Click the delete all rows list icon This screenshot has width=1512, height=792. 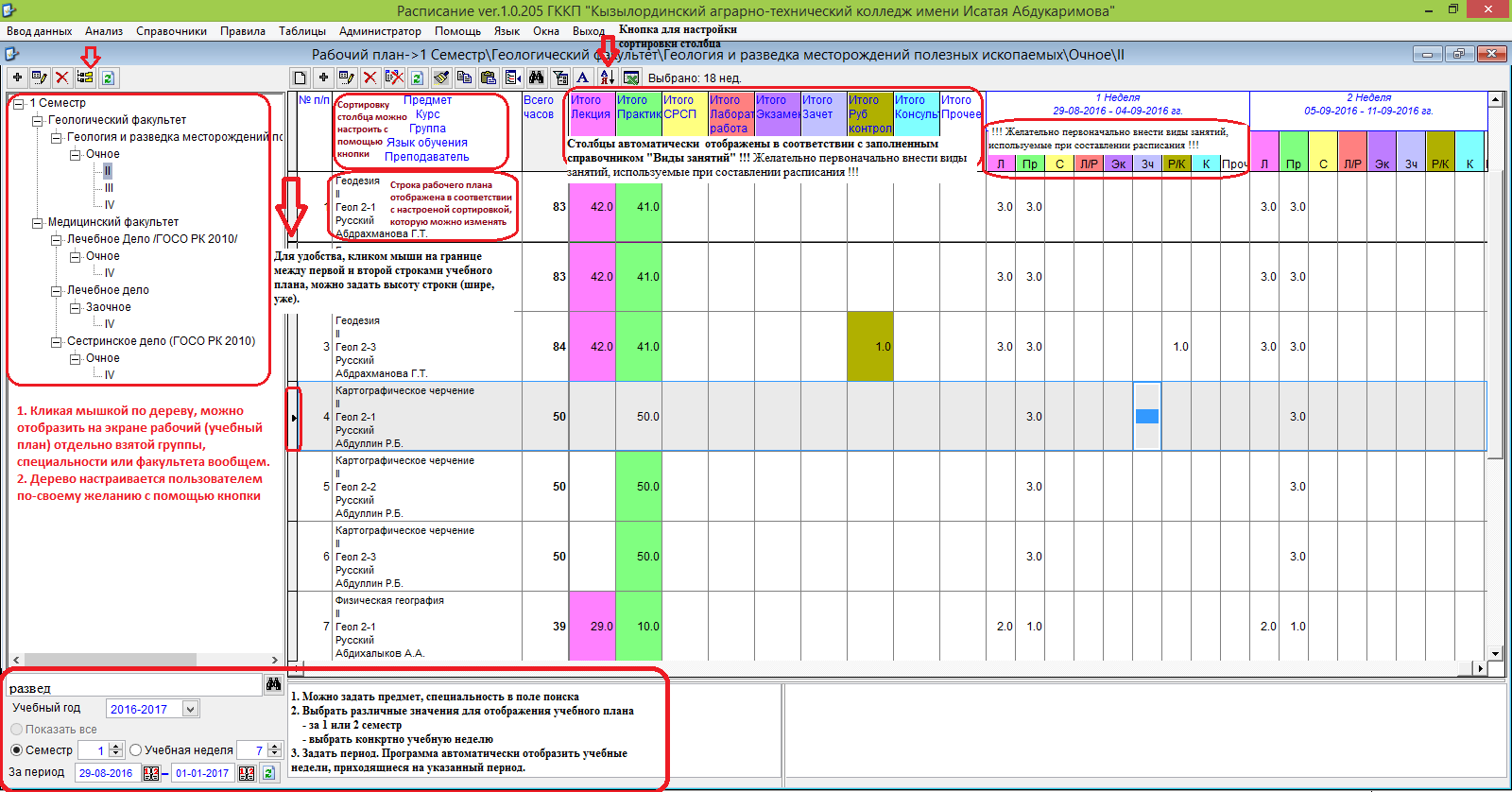(394, 77)
